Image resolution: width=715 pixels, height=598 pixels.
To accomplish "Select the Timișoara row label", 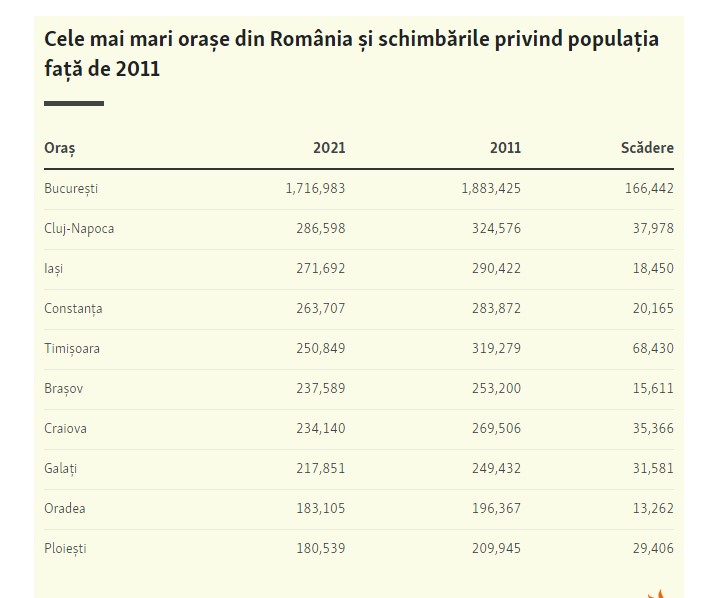I will click(x=72, y=348).
